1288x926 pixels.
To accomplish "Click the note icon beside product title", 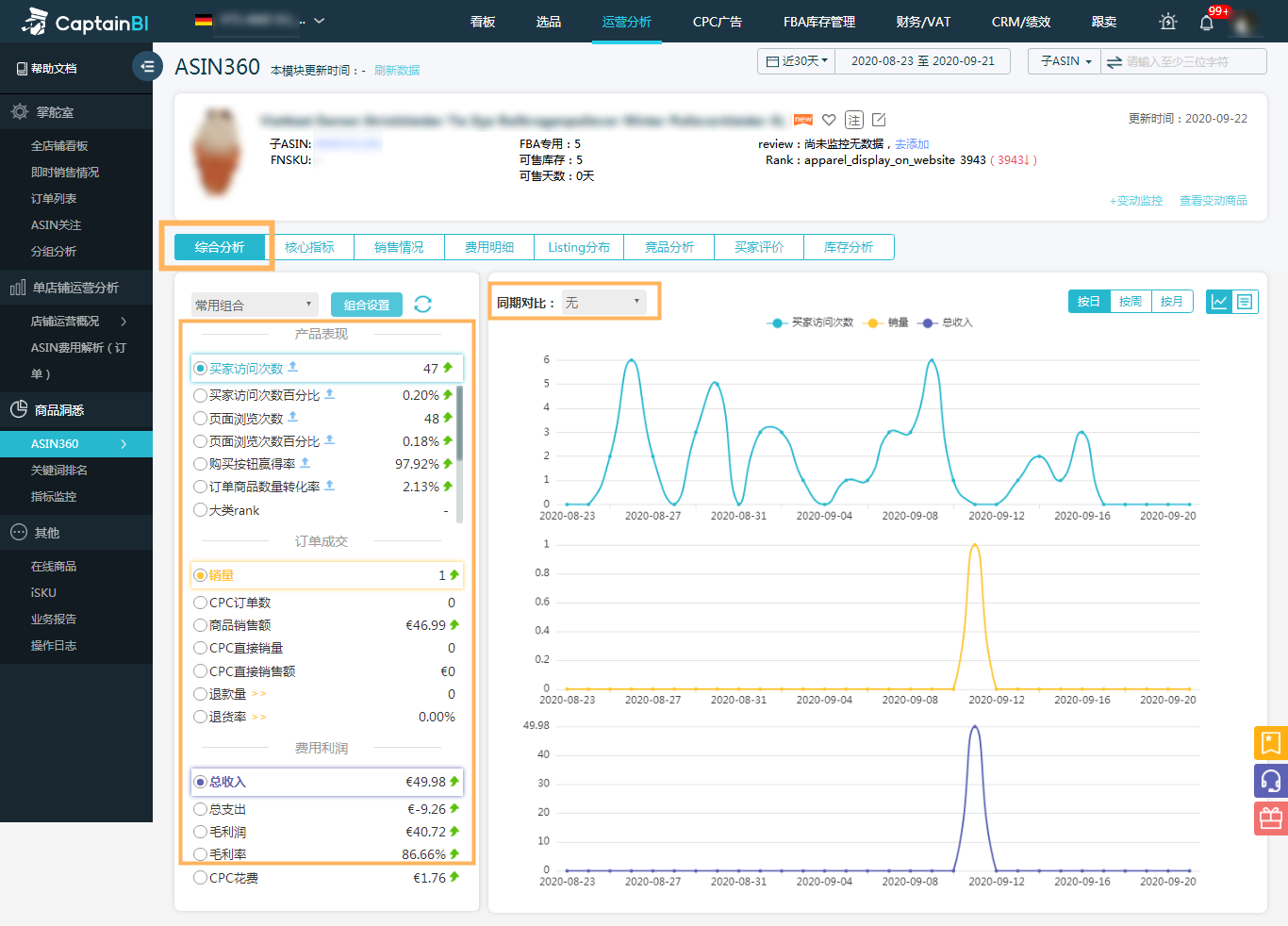I will (854, 120).
